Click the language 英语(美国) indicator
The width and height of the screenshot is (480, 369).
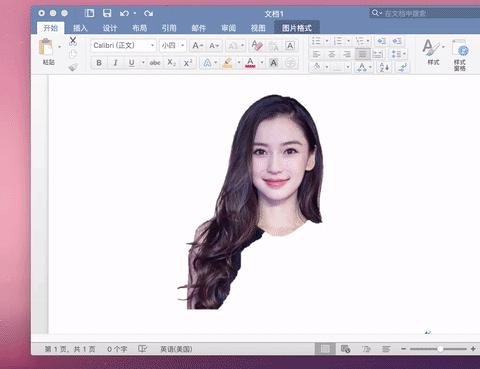coord(176,349)
